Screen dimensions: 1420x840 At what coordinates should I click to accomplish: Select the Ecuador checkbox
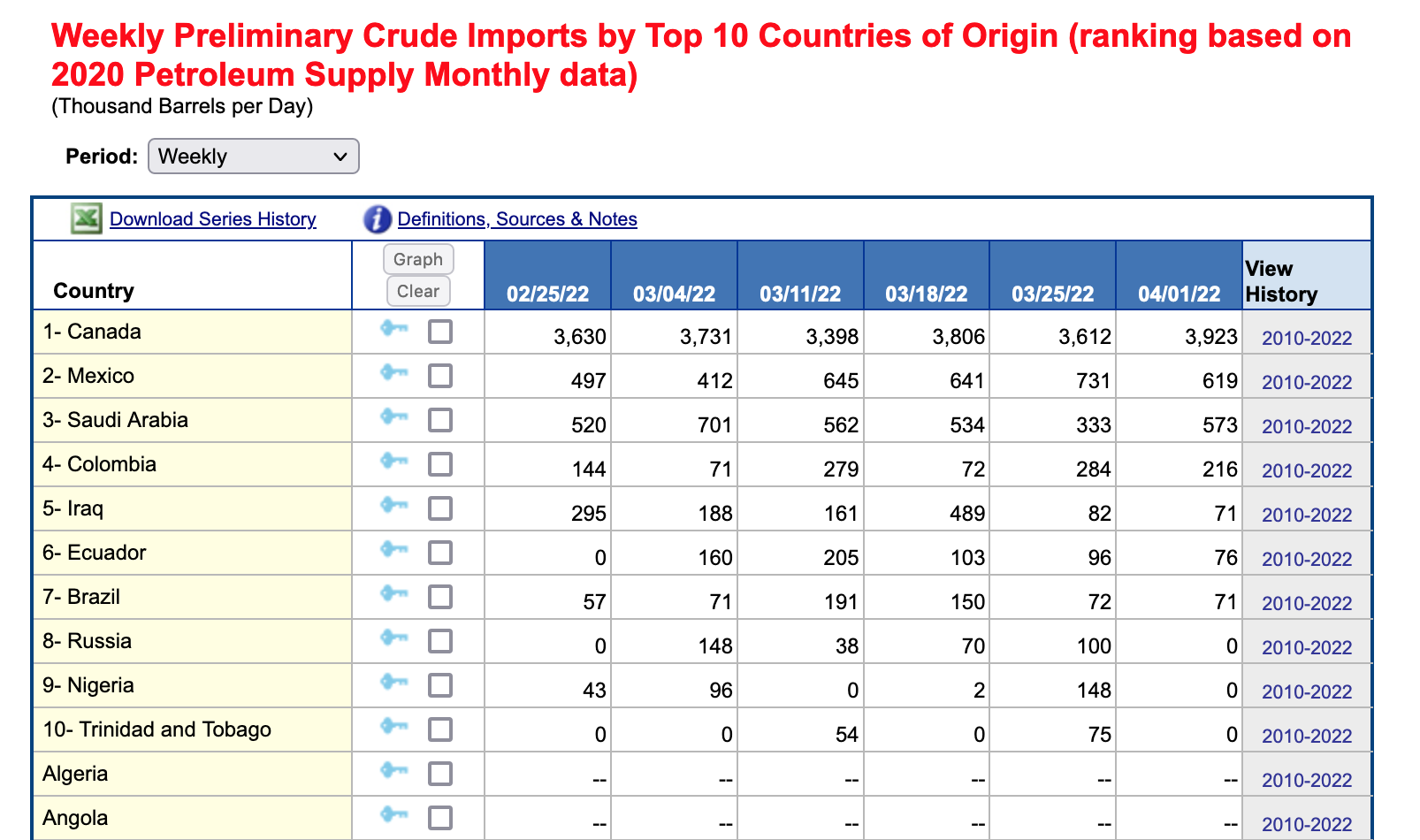click(440, 553)
